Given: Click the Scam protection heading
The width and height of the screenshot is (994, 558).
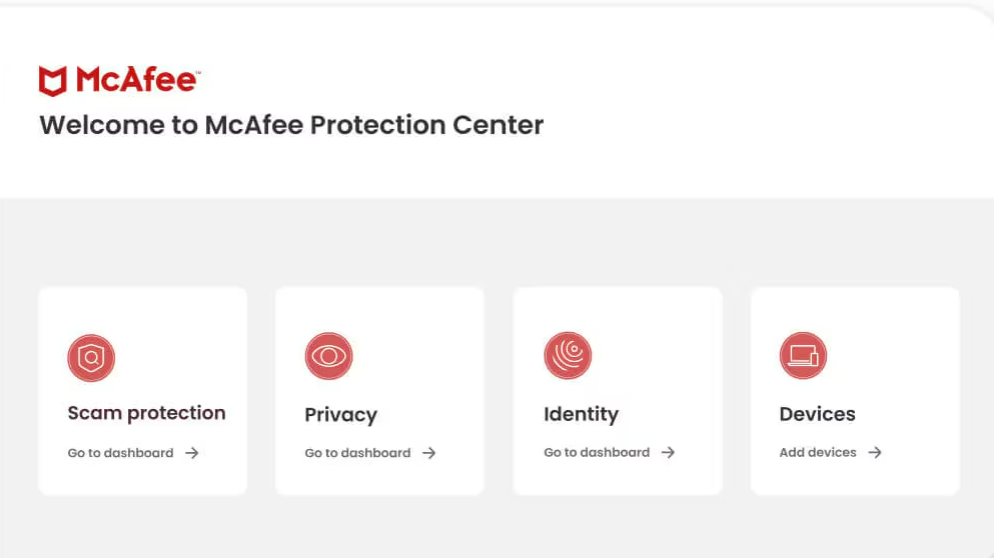Looking at the screenshot, I should pos(146,413).
